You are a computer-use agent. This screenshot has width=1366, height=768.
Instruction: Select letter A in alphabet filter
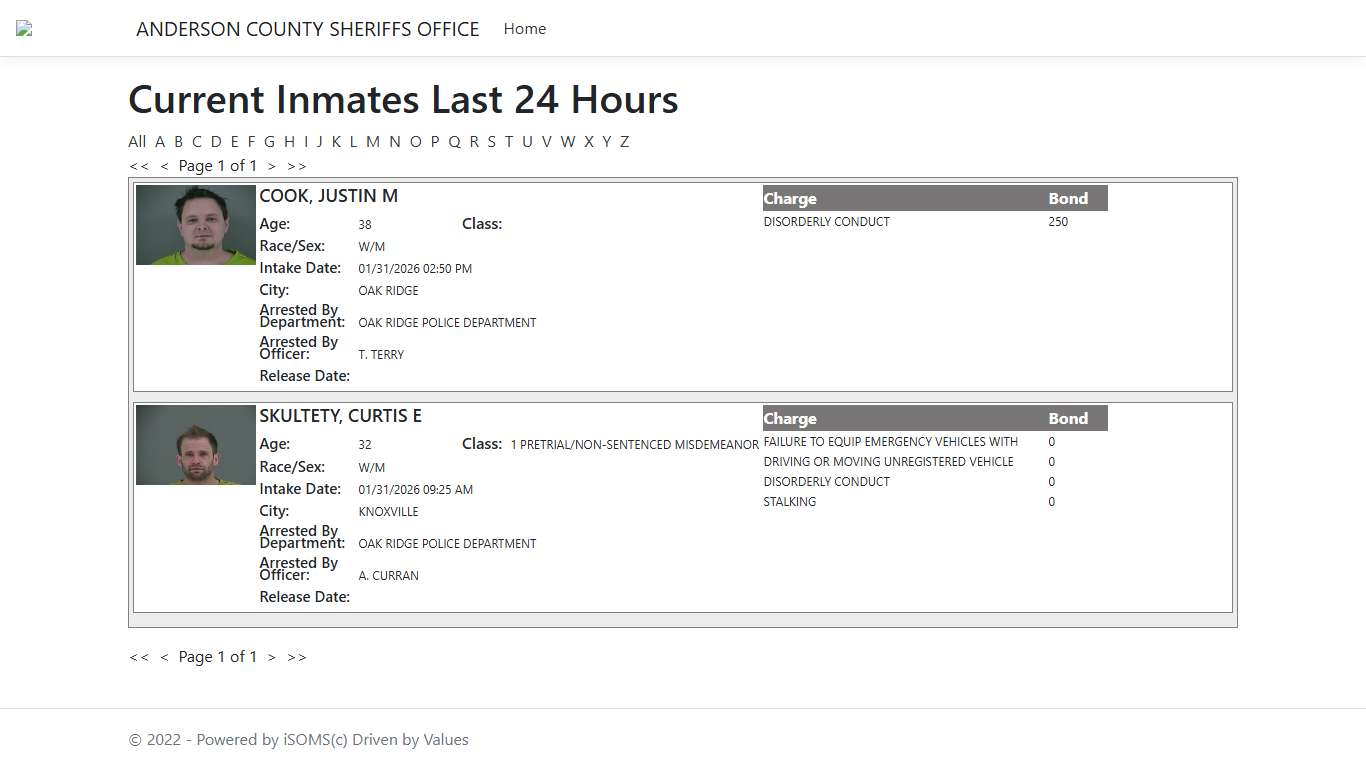point(160,141)
